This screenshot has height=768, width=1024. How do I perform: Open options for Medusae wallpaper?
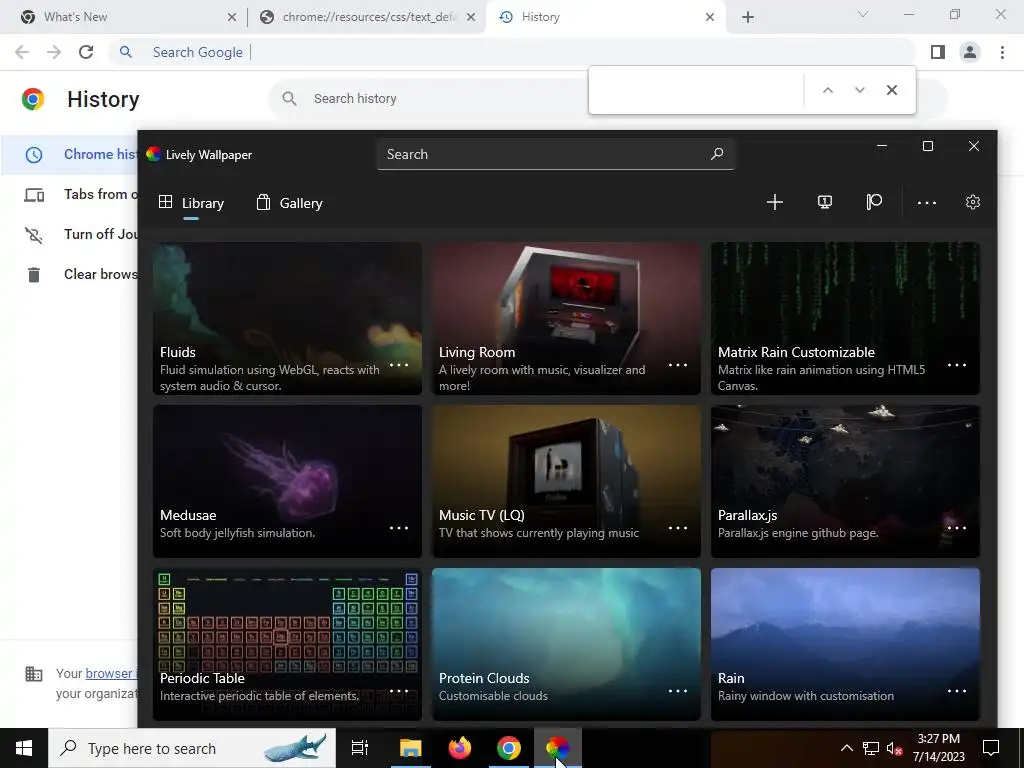399,528
